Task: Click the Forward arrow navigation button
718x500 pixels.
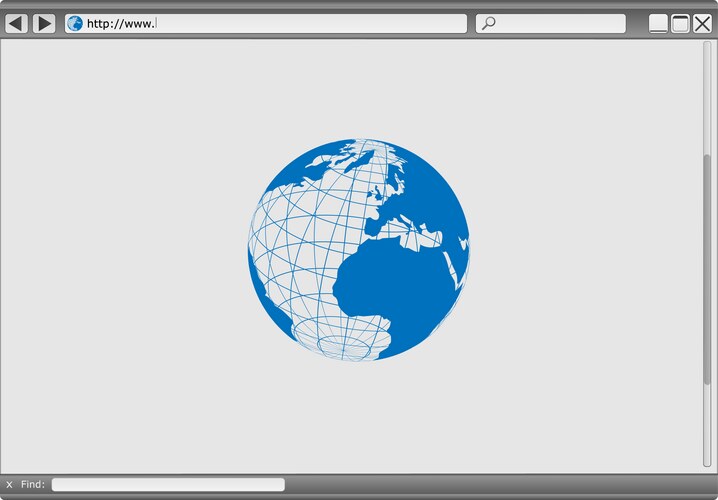Action: [x=44, y=23]
